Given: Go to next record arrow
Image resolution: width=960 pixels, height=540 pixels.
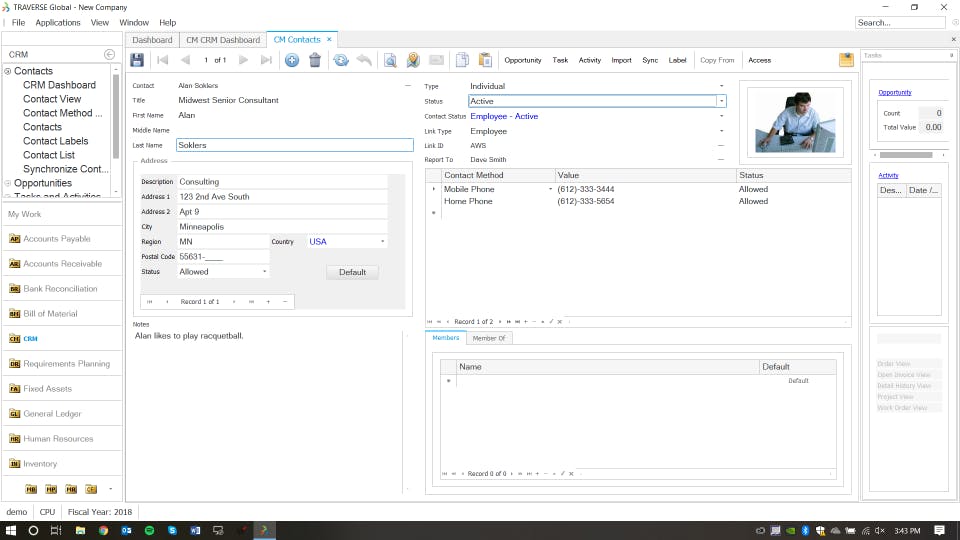Looking at the screenshot, I should 243,60.
